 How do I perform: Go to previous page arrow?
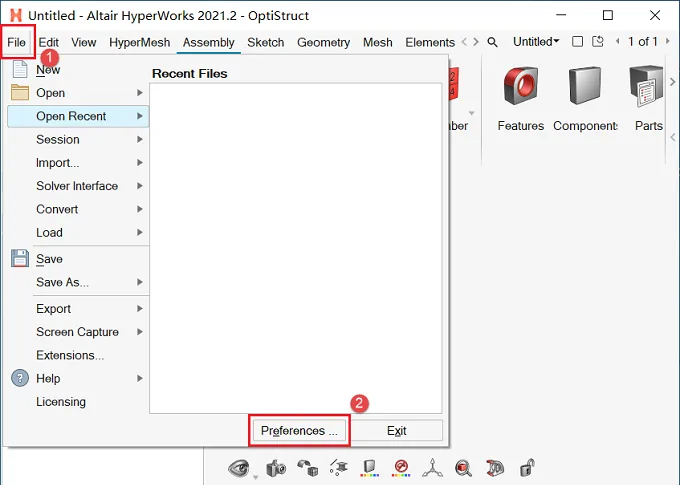[x=618, y=42]
